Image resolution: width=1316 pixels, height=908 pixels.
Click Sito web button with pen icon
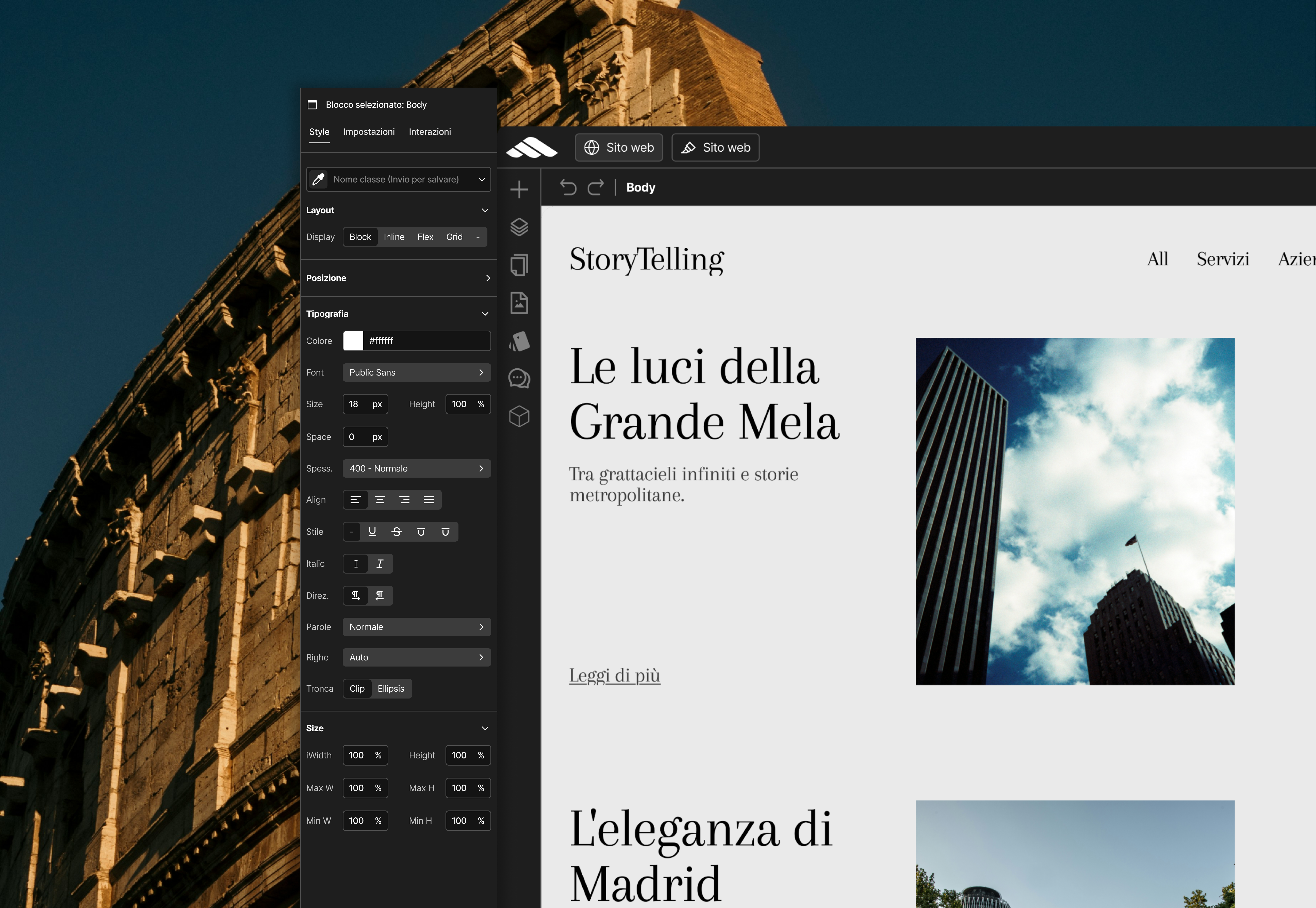pos(715,147)
